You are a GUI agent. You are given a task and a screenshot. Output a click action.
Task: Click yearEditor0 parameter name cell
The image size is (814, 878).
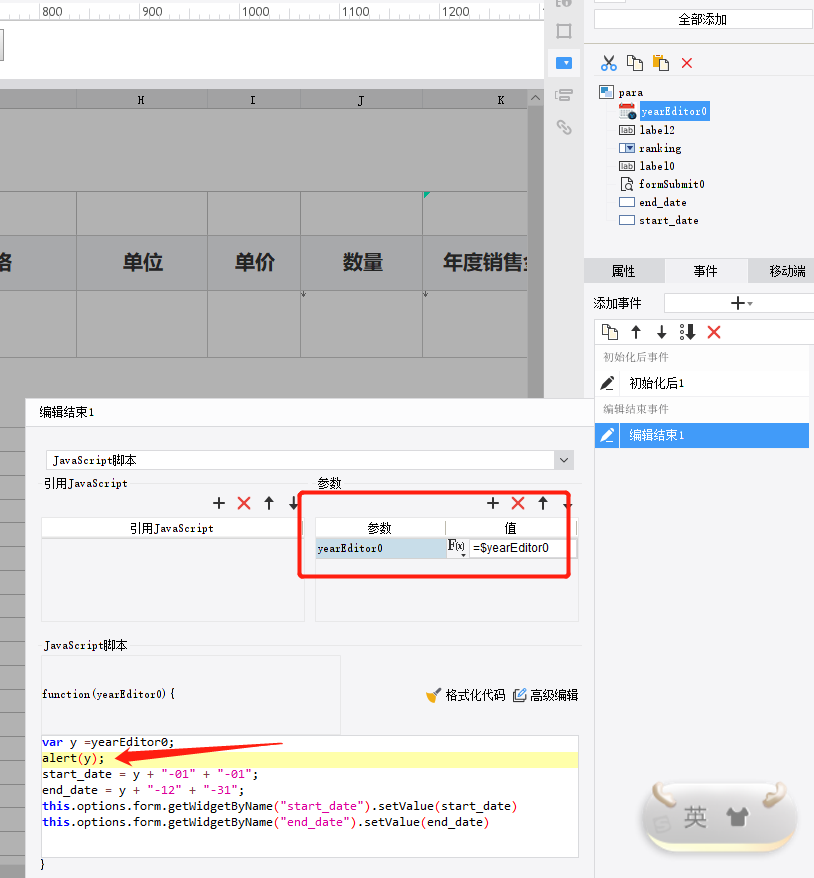[381, 548]
